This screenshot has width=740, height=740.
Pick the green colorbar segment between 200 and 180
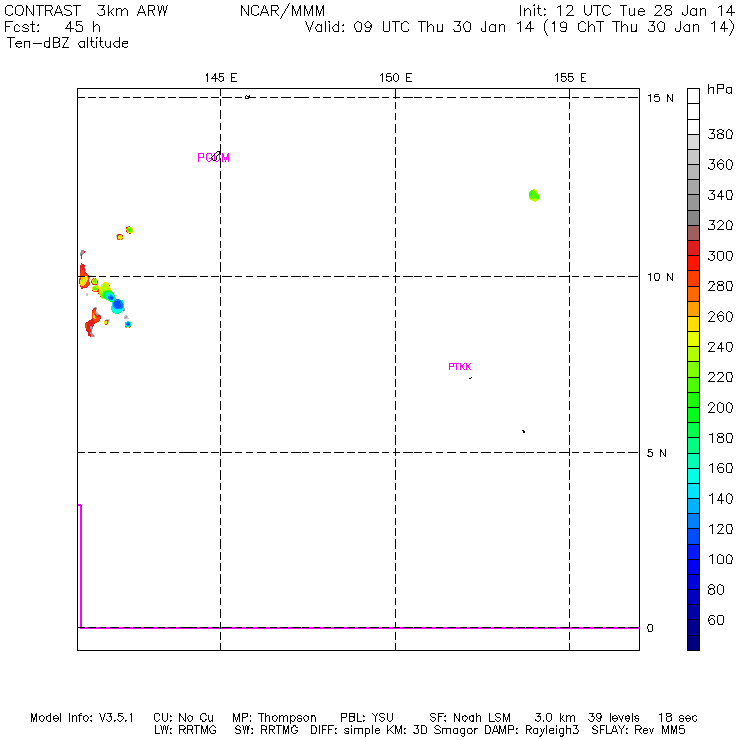point(693,415)
